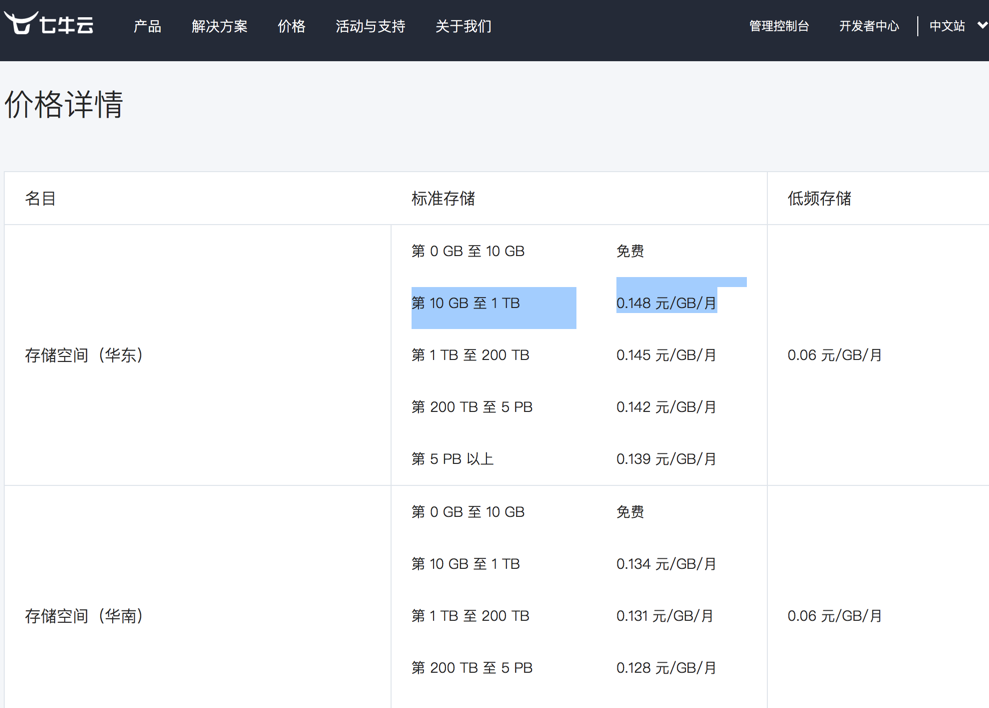Viewport: 989px width, 708px height.
Task: Click the 存储空间（华东）row label
Action: 85,355
